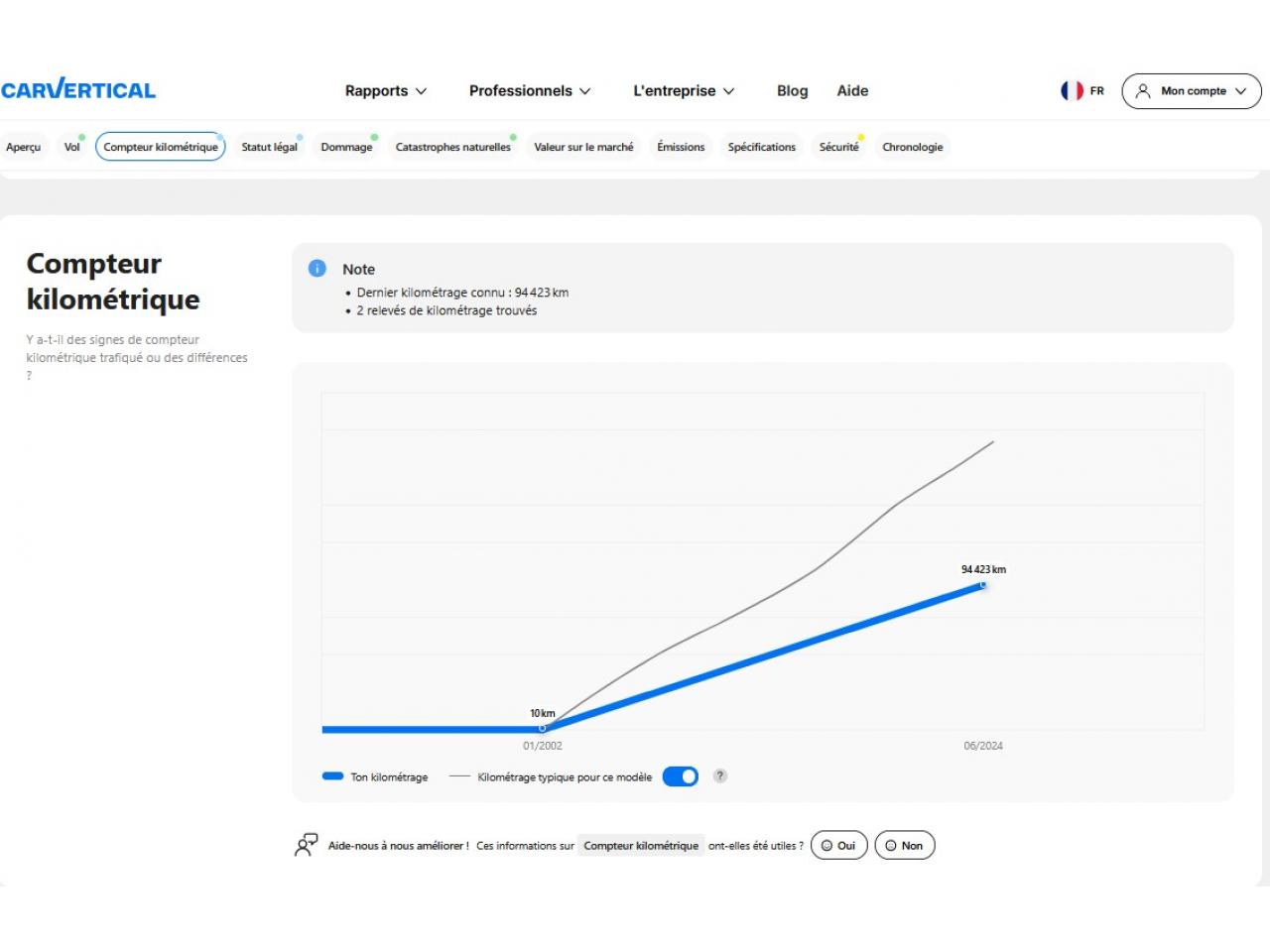Toggle typical mileage comparison switch
Image resolution: width=1270 pixels, height=952 pixels.
[681, 776]
